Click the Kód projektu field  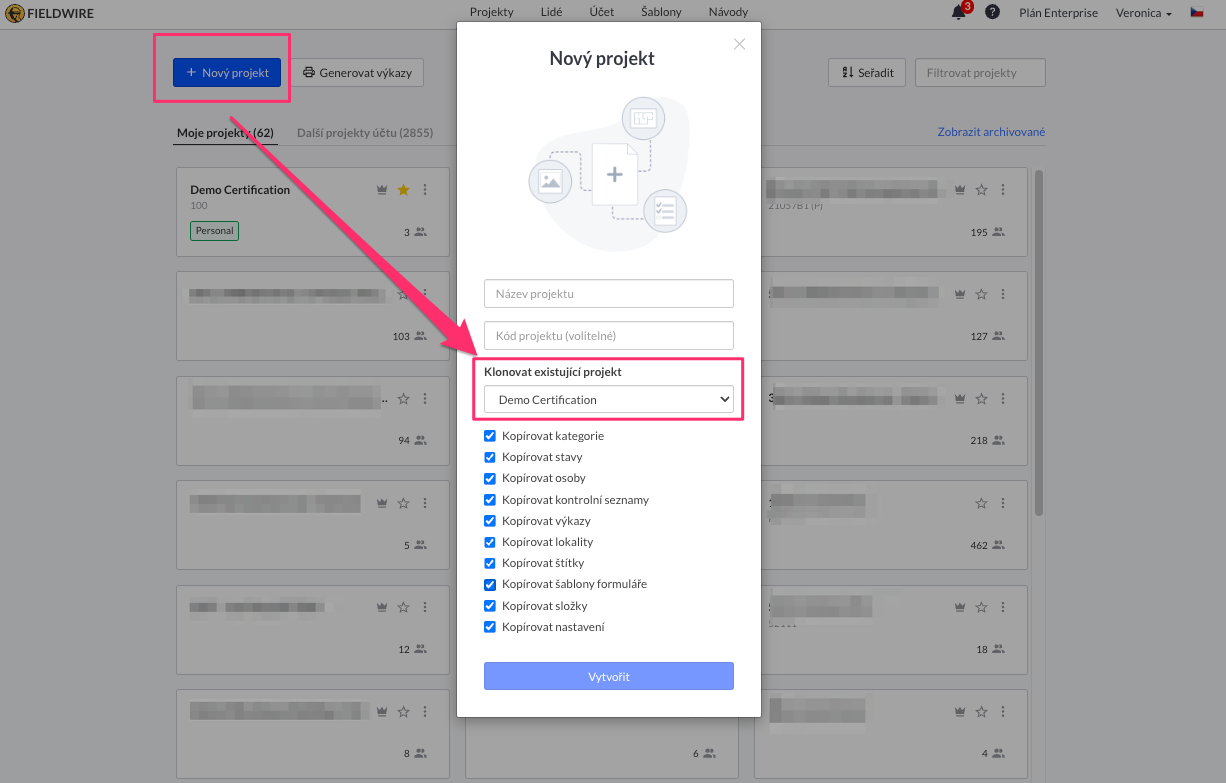click(609, 336)
